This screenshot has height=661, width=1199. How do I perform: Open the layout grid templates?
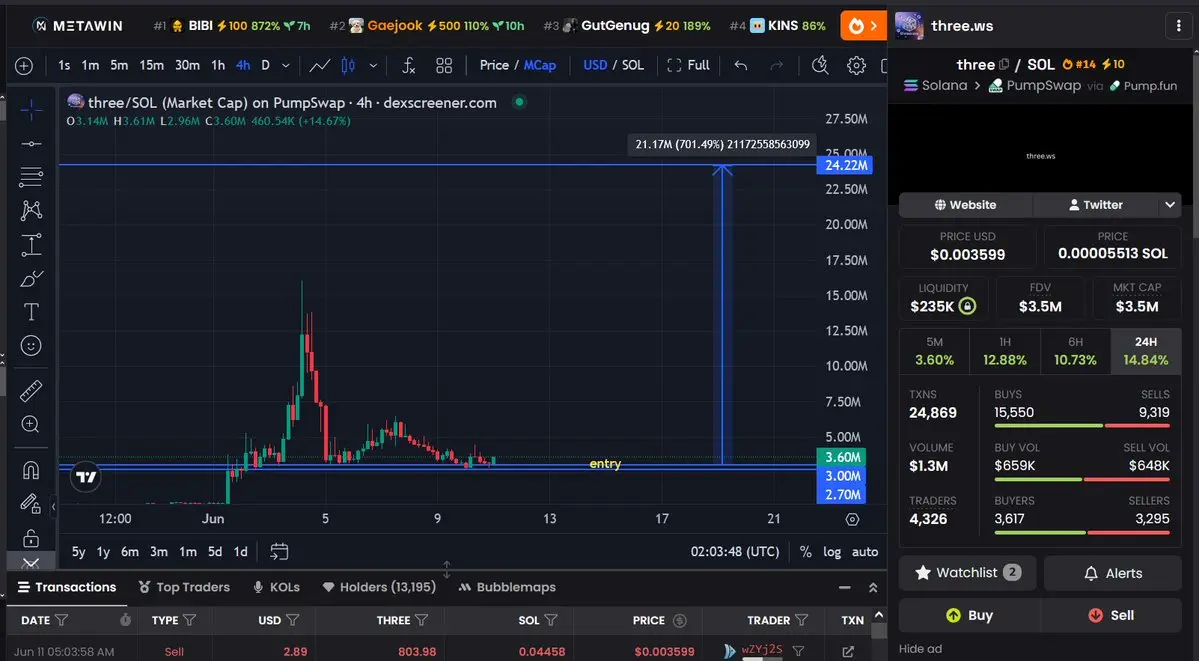pyautogui.click(x=444, y=65)
